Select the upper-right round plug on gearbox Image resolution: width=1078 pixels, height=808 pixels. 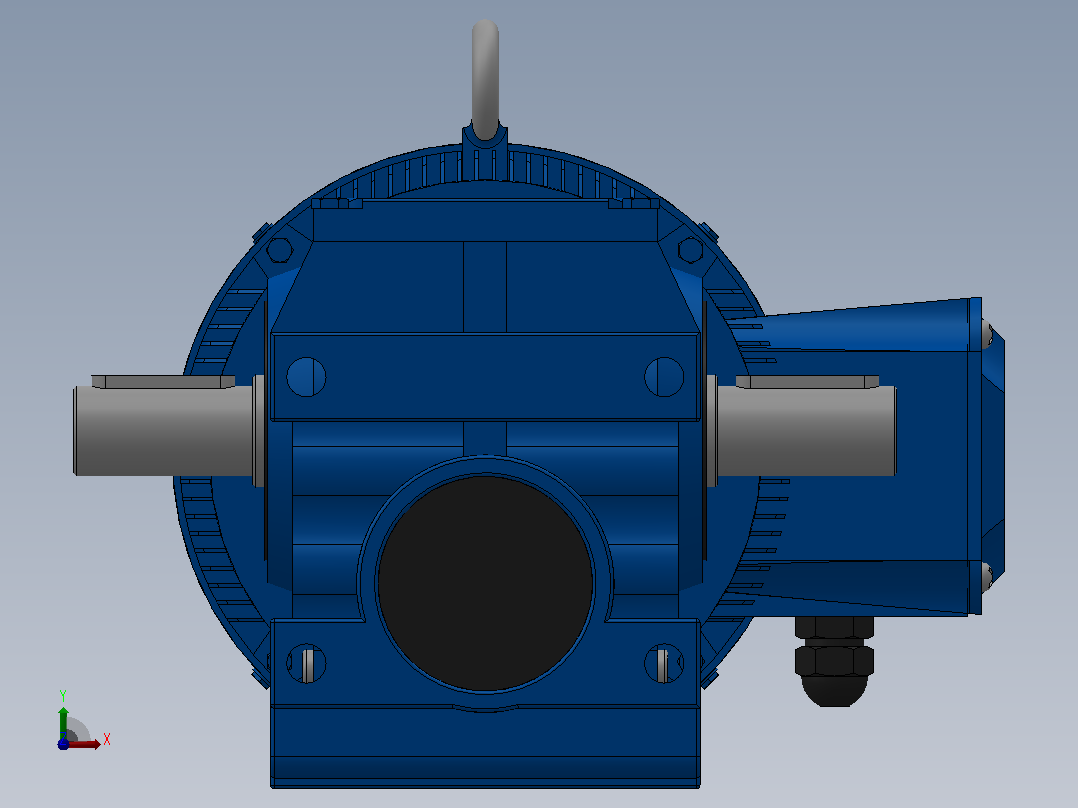[x=664, y=377]
